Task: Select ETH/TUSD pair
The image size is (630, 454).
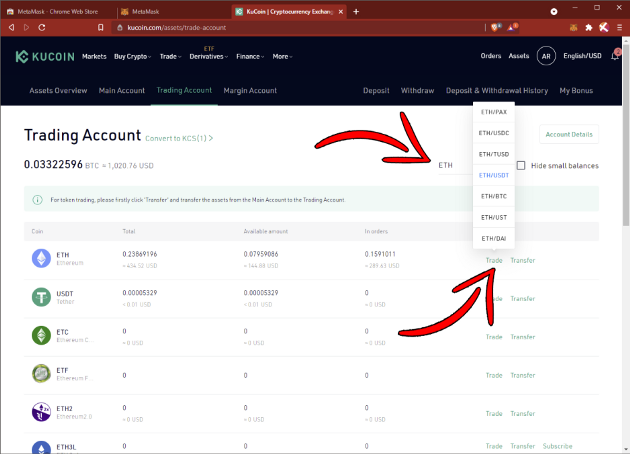Action: tap(494, 154)
